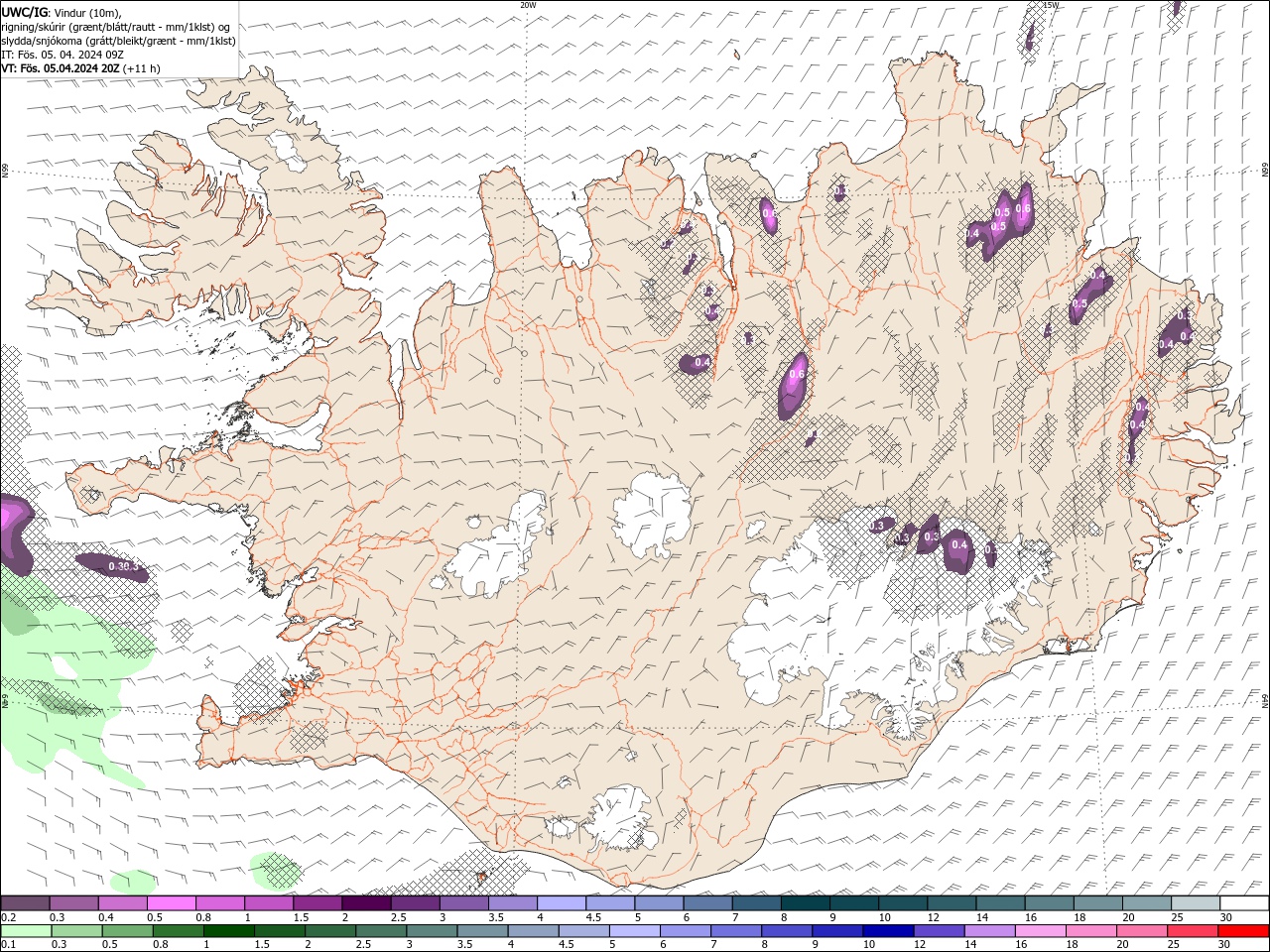Pick the rain legend swatch between 4 and 4.5
The image size is (1270, 952).
click(532, 931)
